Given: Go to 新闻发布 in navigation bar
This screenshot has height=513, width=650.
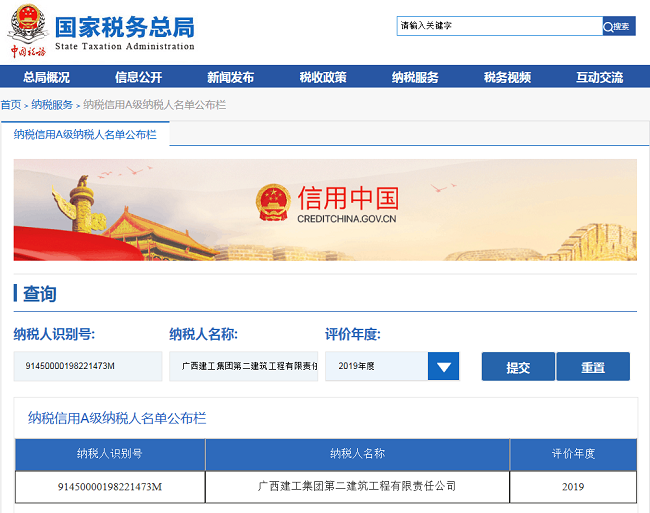Looking at the screenshot, I should [230, 78].
